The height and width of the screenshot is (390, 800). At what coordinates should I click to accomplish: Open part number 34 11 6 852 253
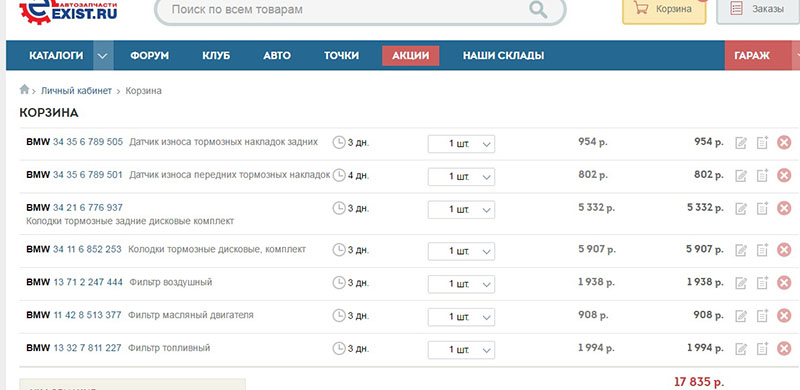[87, 249]
